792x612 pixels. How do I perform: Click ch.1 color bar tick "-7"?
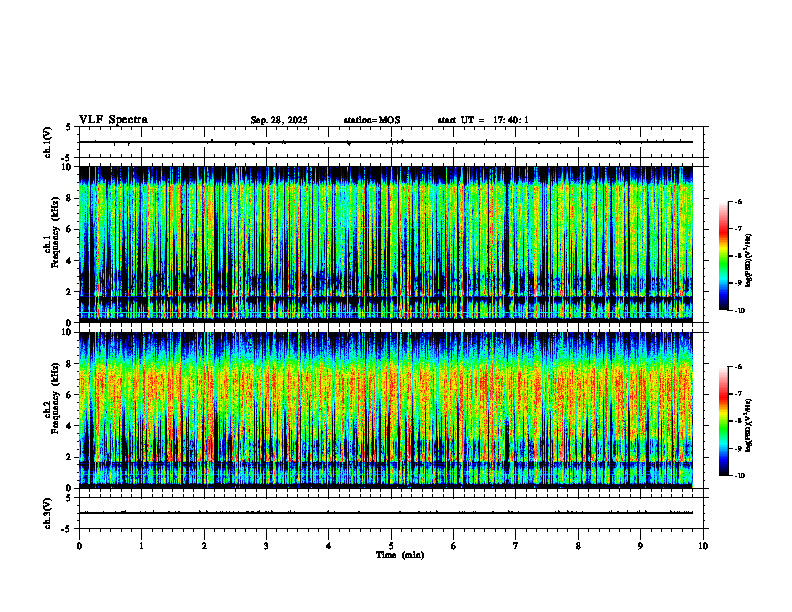coord(738,229)
